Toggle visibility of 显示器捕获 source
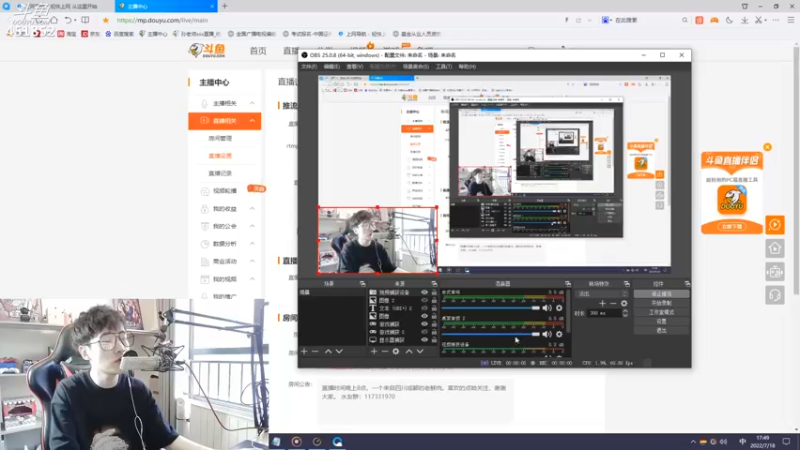Viewport: 800px width, 450px height. point(424,340)
